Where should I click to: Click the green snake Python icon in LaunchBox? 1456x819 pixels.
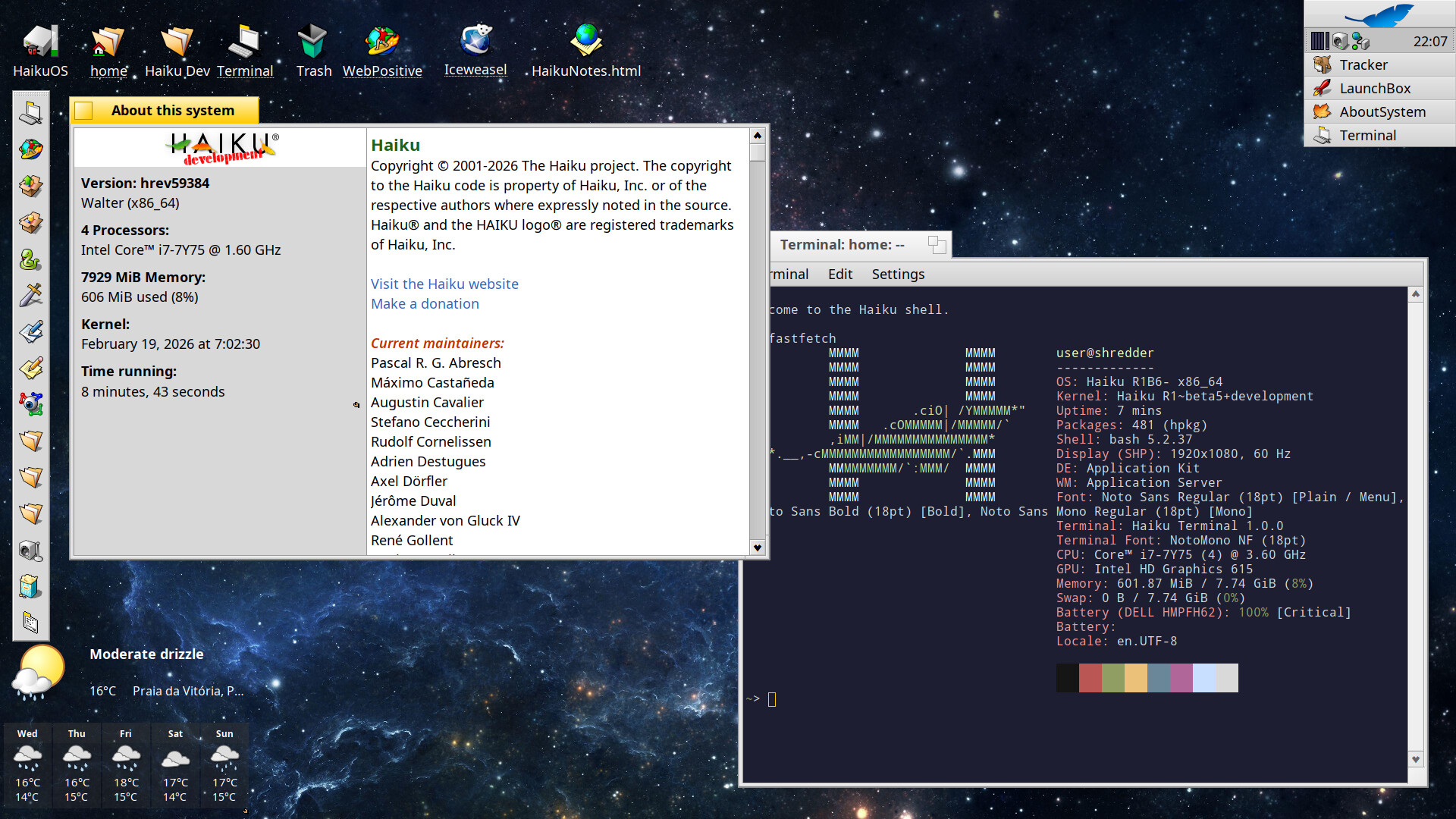pos(31,259)
